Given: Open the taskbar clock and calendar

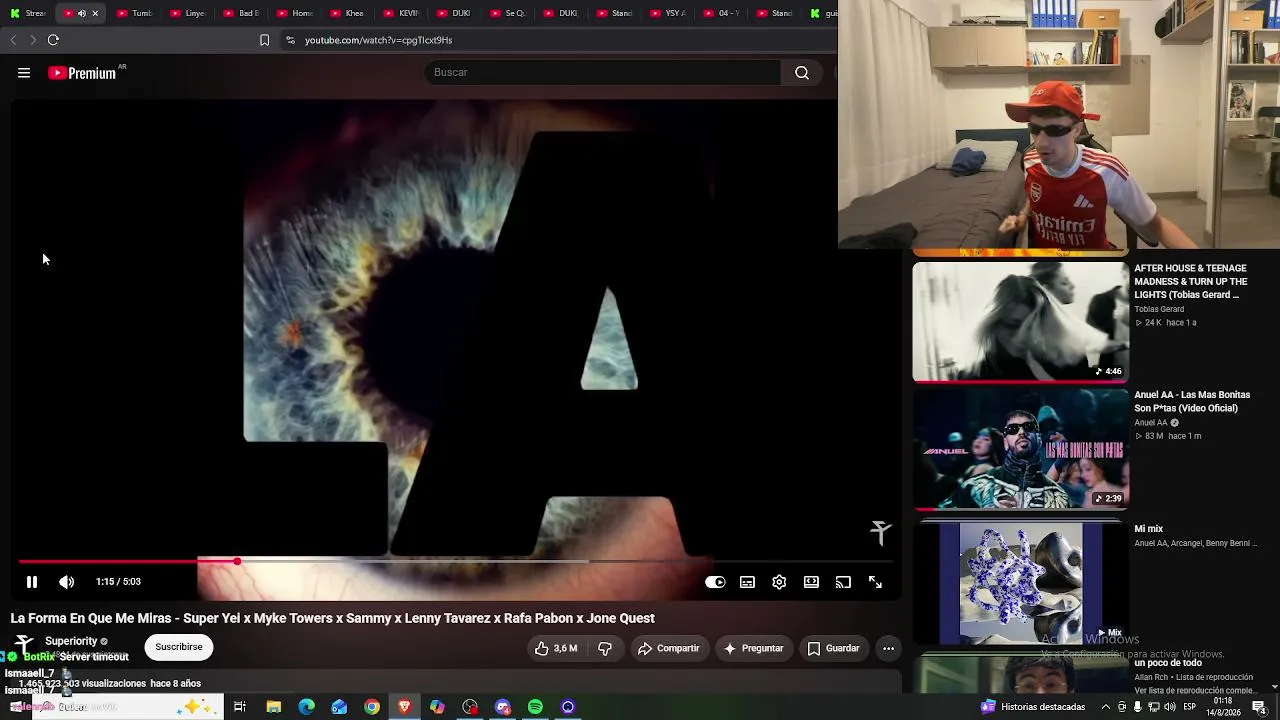Looking at the screenshot, I should click(x=1223, y=707).
